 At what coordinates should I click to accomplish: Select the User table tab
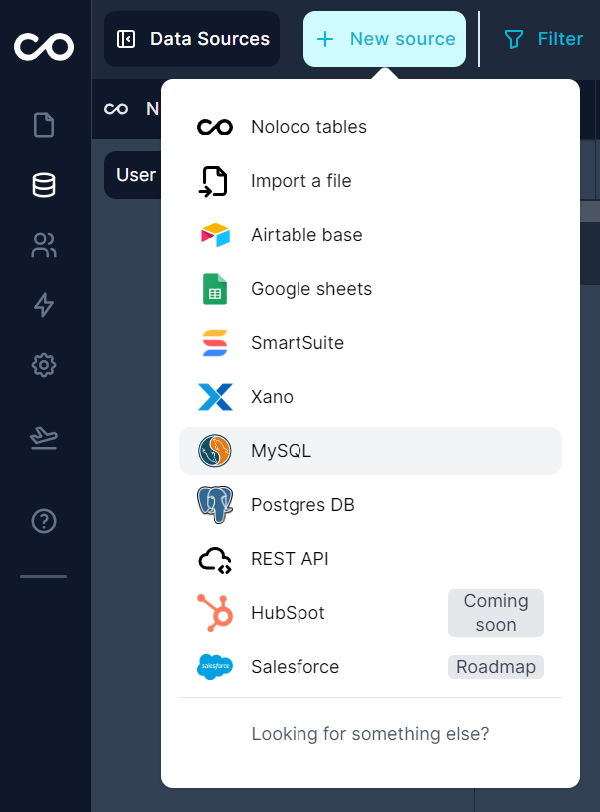(x=134, y=175)
